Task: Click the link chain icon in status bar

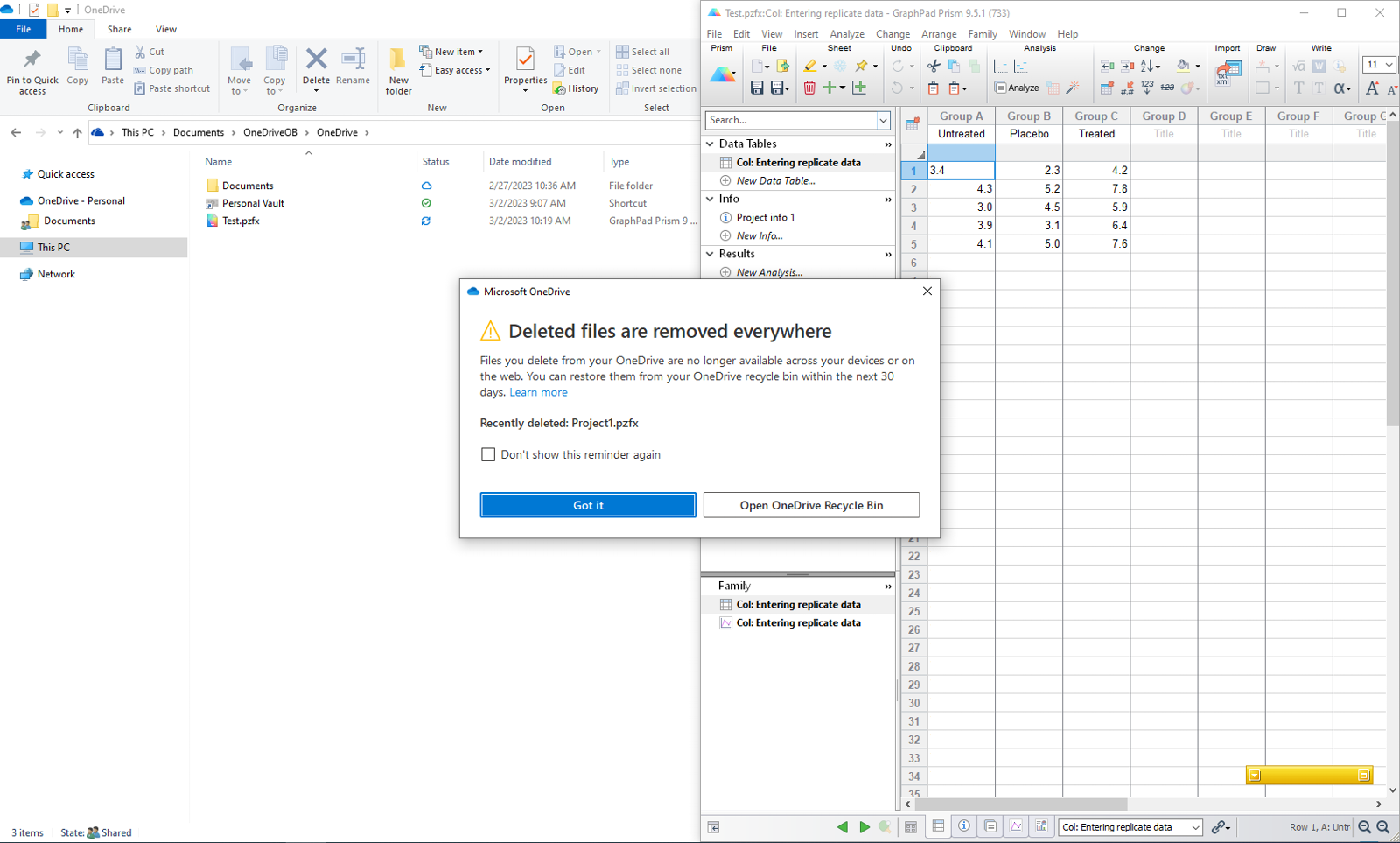Action: pyautogui.click(x=1220, y=827)
